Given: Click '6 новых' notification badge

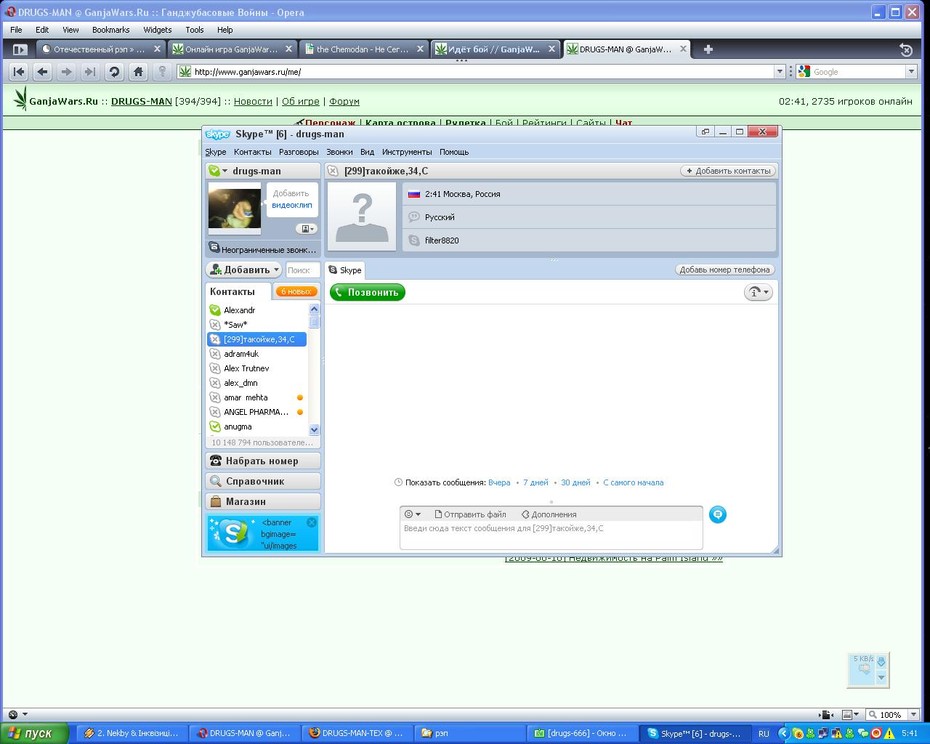Looking at the screenshot, I should 295,291.
